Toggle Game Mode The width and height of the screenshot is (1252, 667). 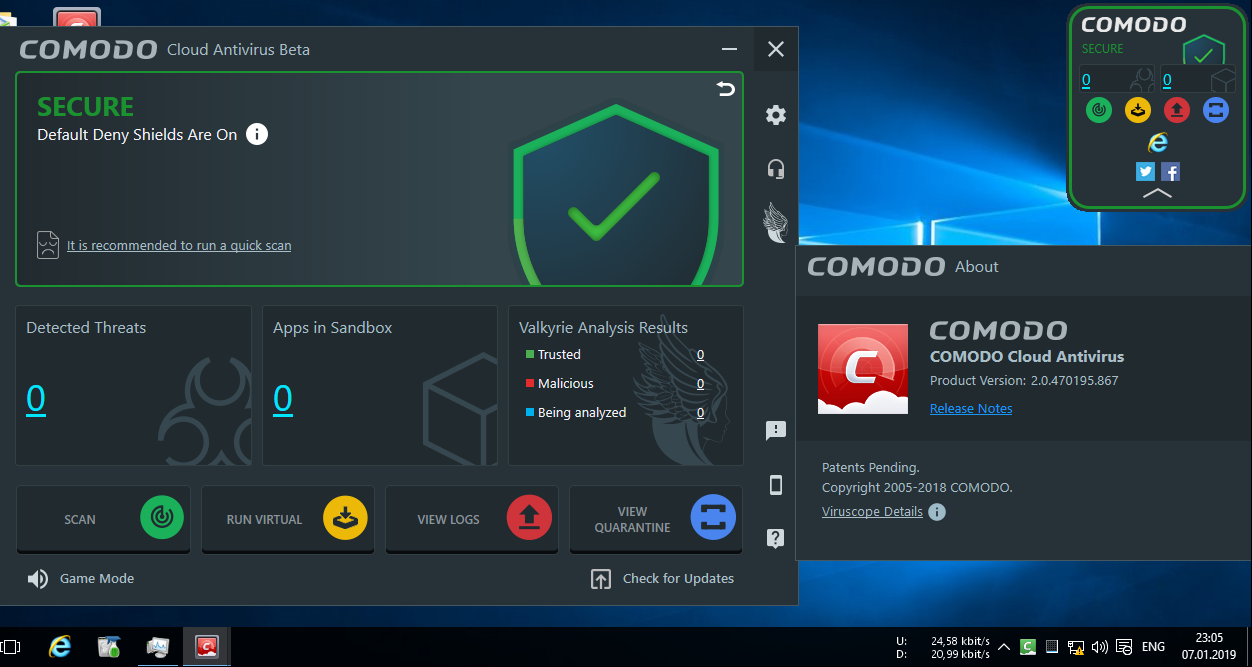[81, 579]
